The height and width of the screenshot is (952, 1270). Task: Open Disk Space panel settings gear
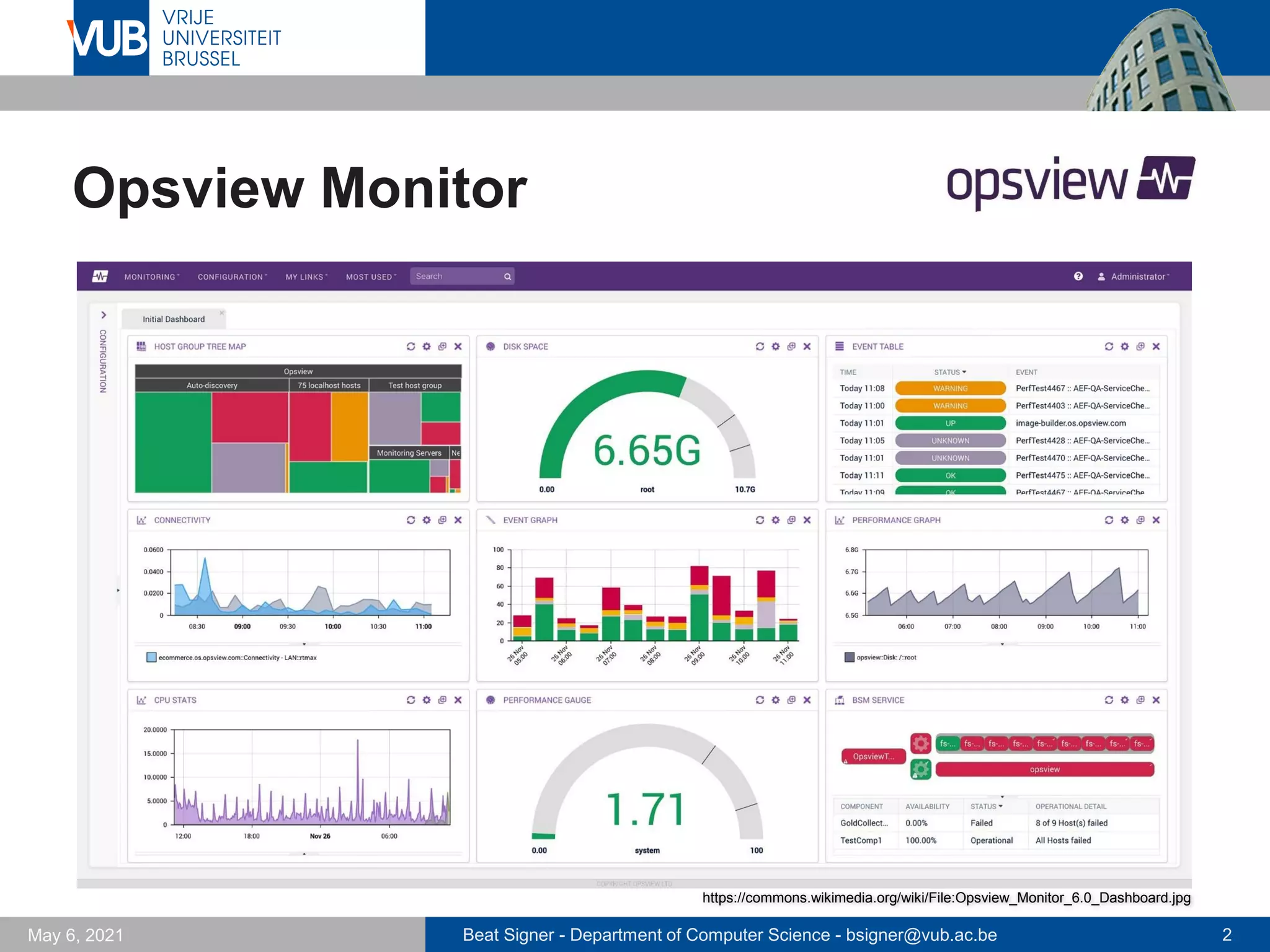point(775,346)
